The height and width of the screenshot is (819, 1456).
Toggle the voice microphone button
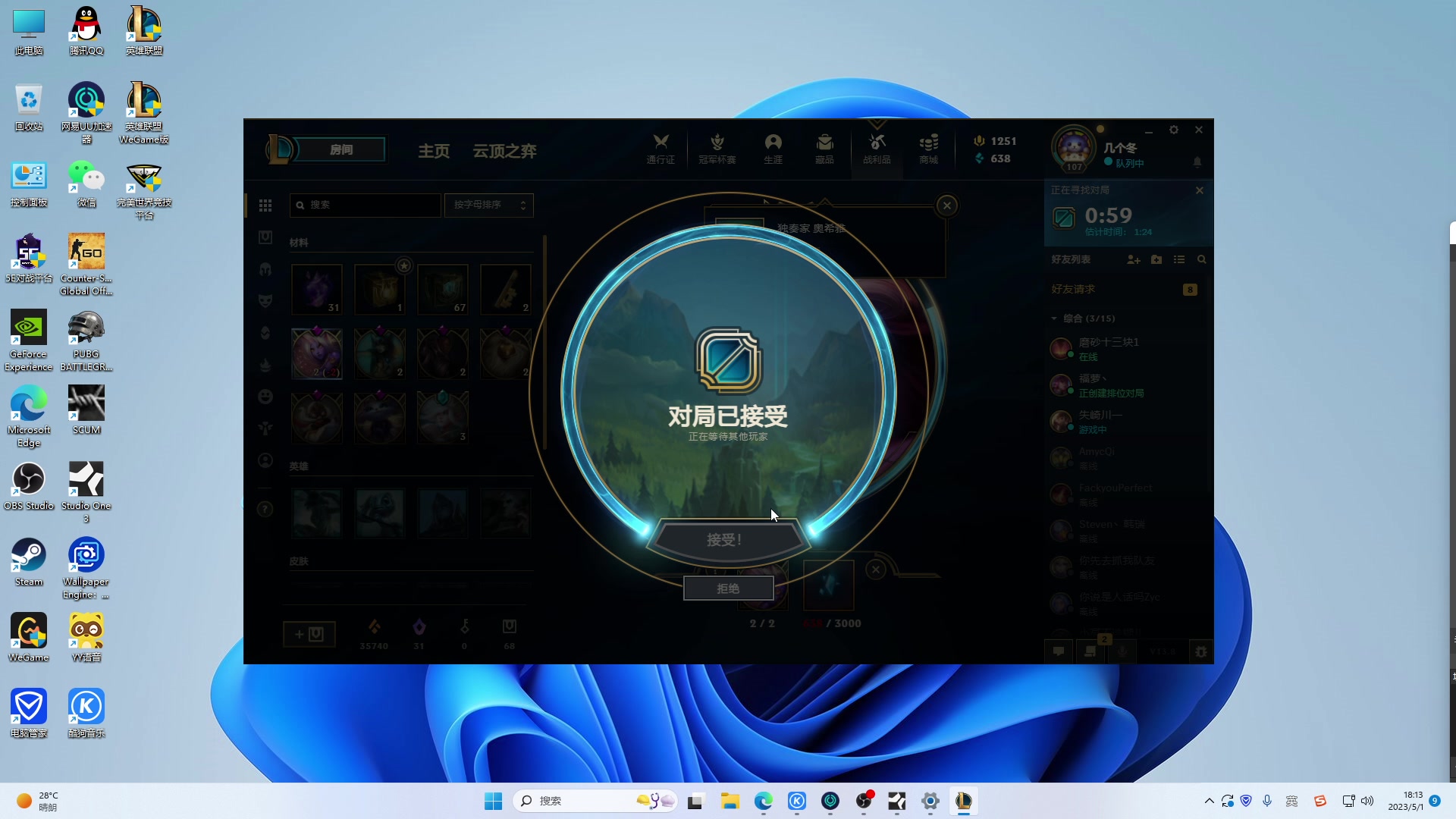[x=1122, y=651]
